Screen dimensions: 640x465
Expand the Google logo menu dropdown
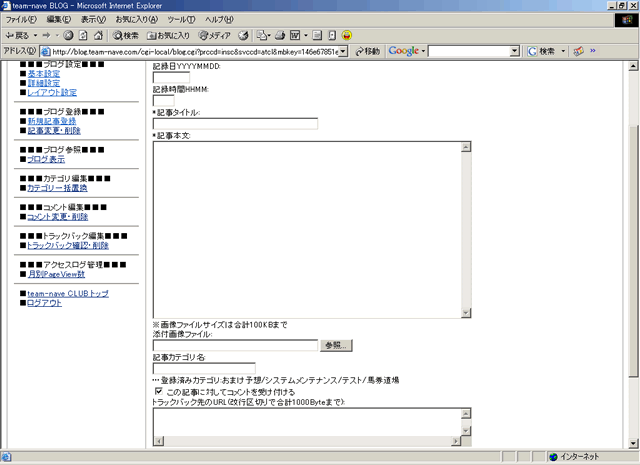[423, 51]
